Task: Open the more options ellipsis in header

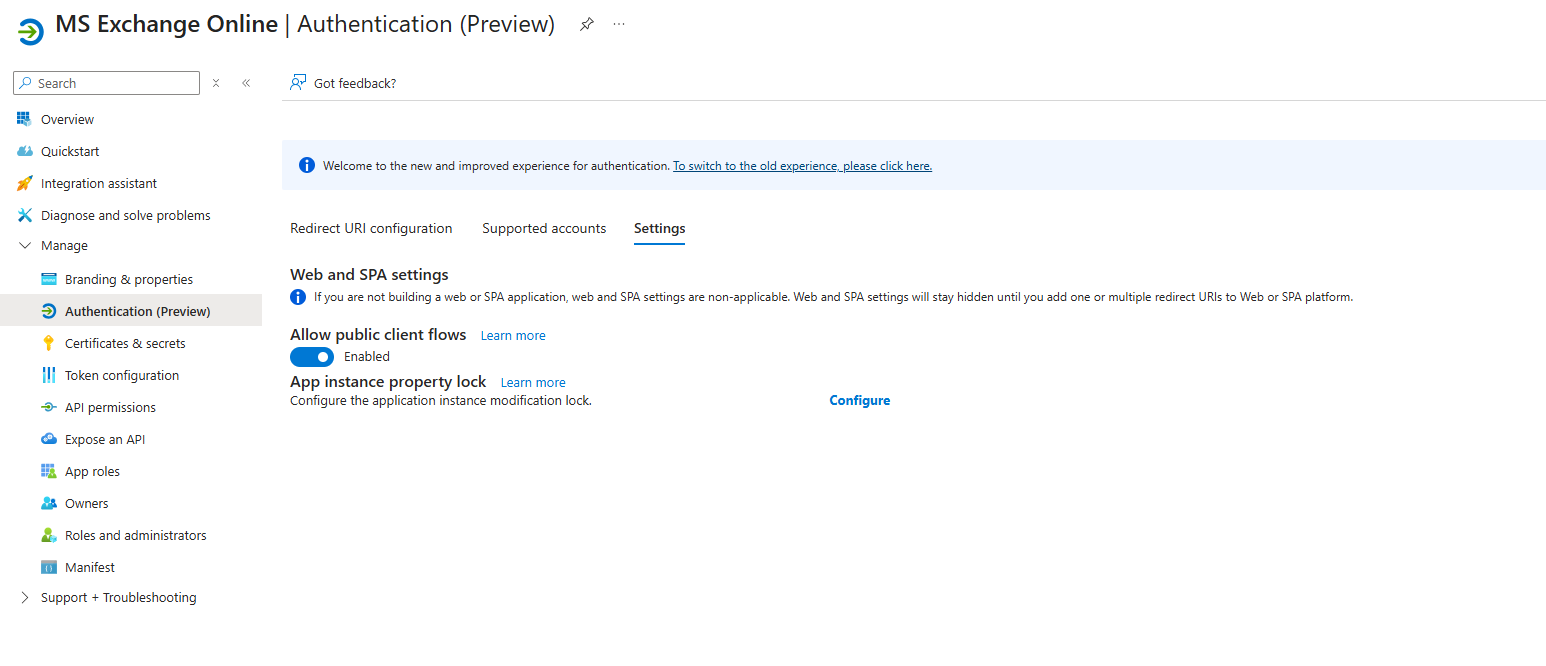Action: click(x=619, y=24)
